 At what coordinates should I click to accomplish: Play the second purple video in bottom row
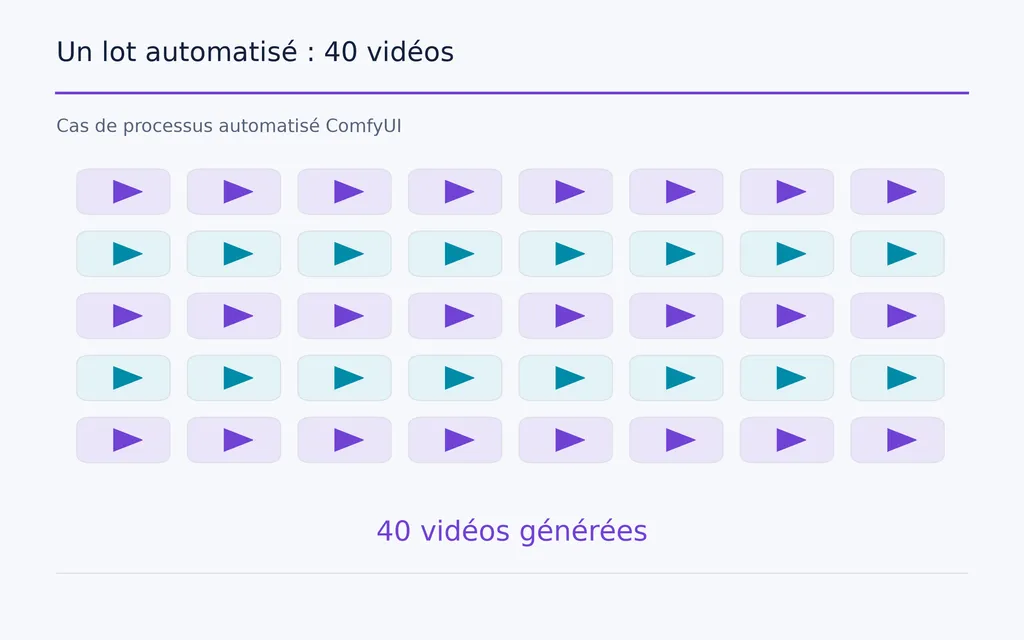pos(234,440)
